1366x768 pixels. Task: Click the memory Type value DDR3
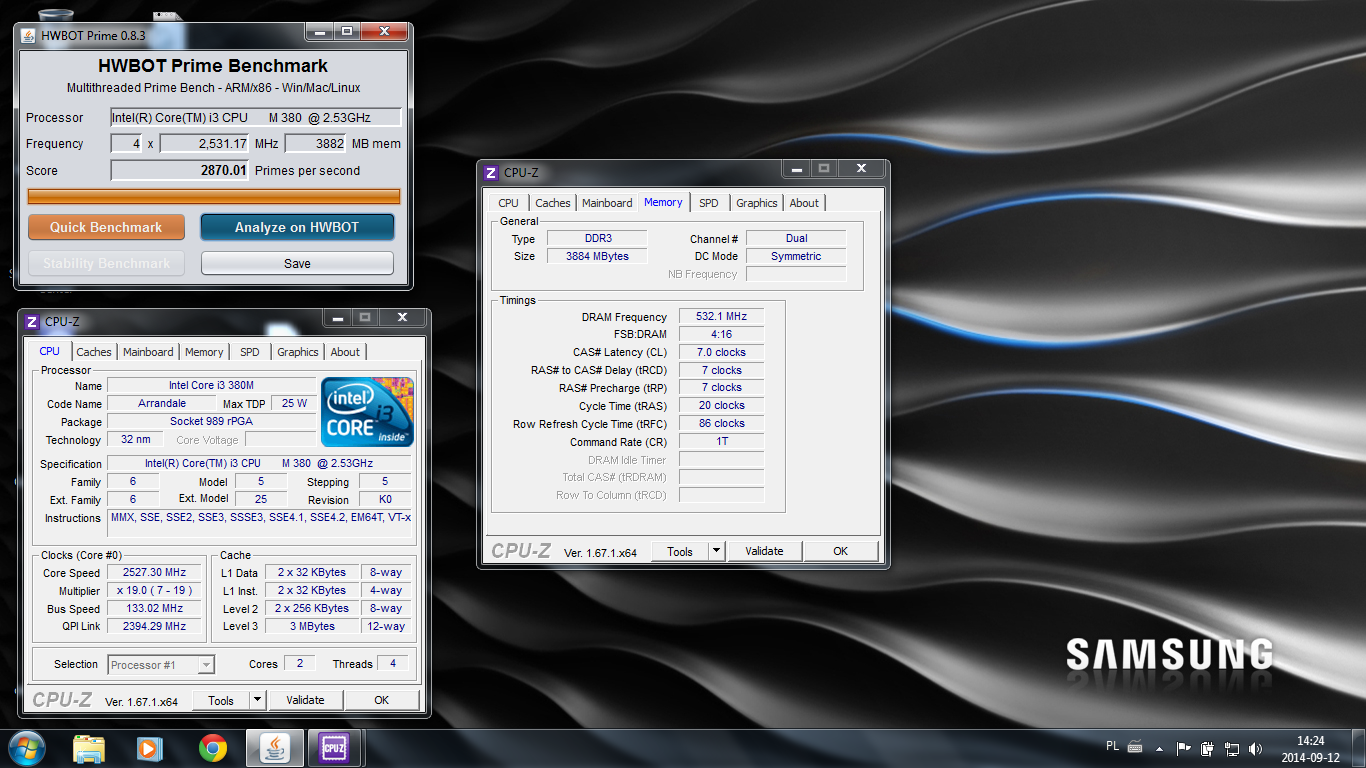pos(597,239)
